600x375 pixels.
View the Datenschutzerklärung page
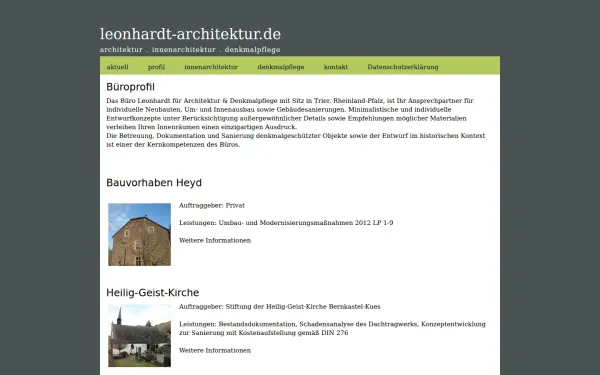click(x=403, y=67)
